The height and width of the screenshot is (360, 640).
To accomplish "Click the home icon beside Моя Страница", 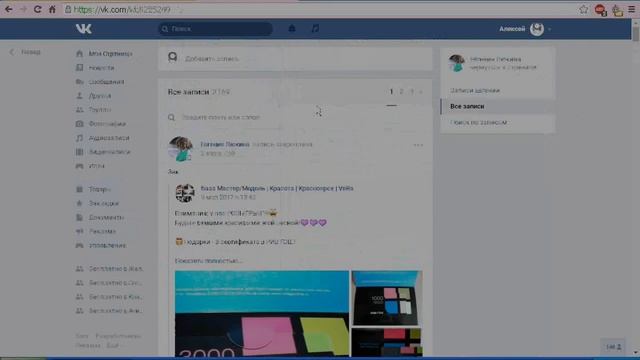I will pyautogui.click(x=80, y=53).
